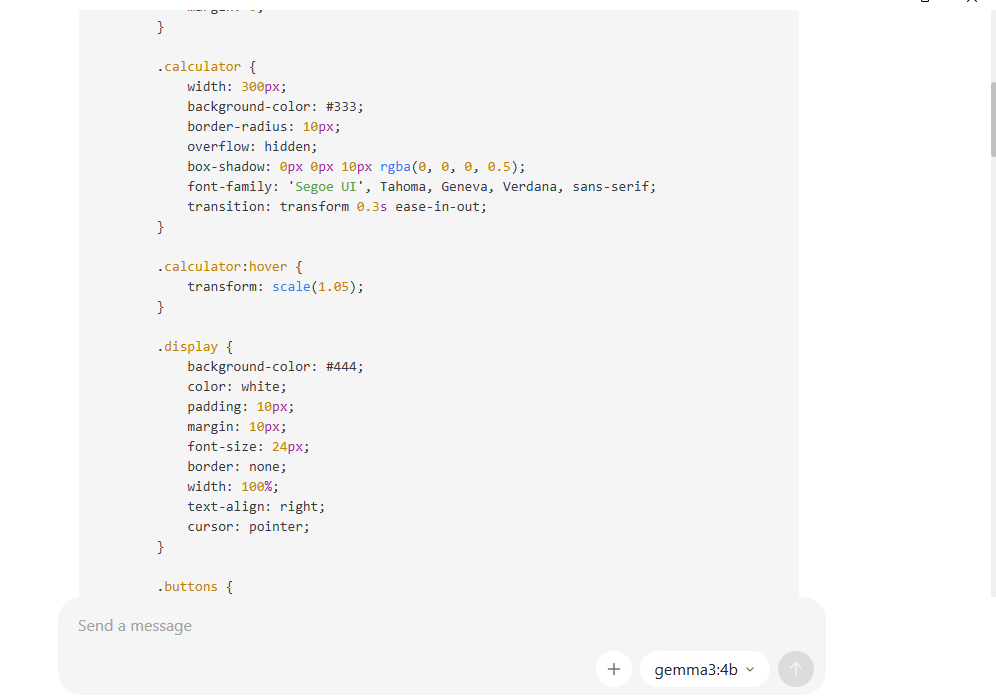
Task: Click the #444 background-color value
Action: click(x=344, y=367)
